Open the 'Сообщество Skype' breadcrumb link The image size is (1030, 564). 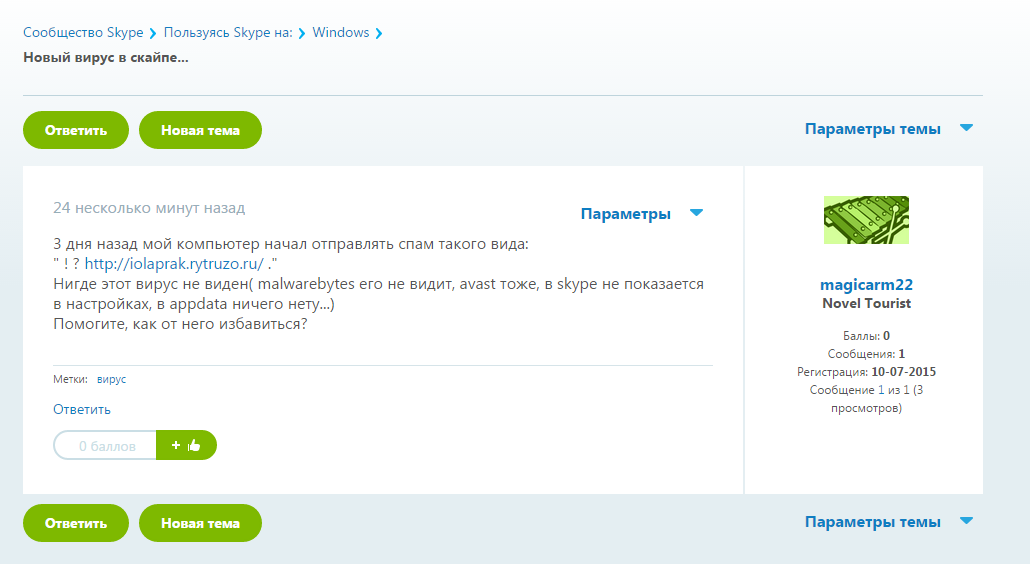[x=83, y=33]
